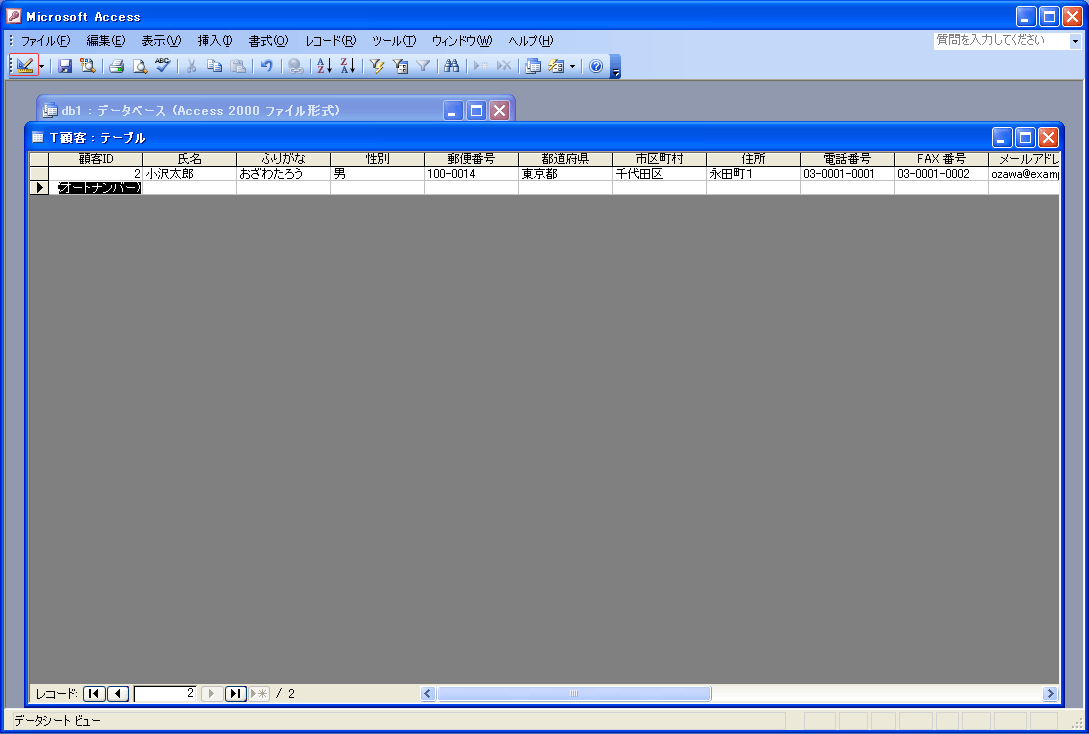
Task: Open the Toolbar Options arrow at toolbar end
Action: point(615,67)
